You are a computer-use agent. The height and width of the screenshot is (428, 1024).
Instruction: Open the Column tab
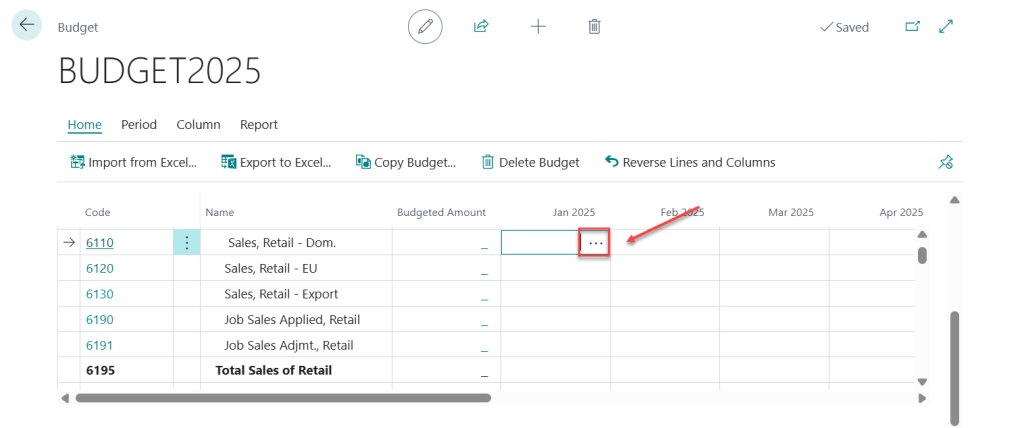(x=199, y=124)
